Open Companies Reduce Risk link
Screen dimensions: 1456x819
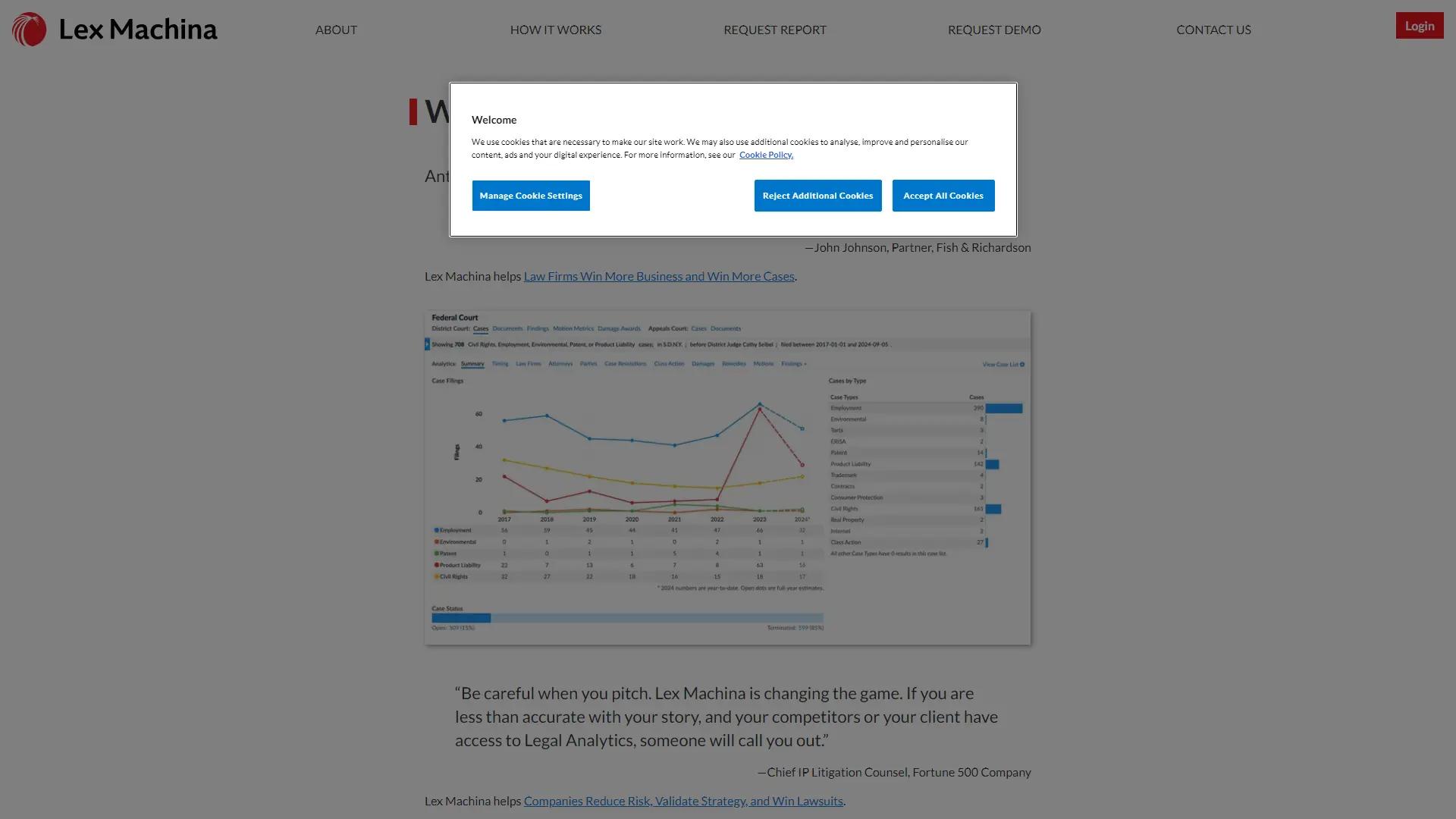(x=682, y=802)
